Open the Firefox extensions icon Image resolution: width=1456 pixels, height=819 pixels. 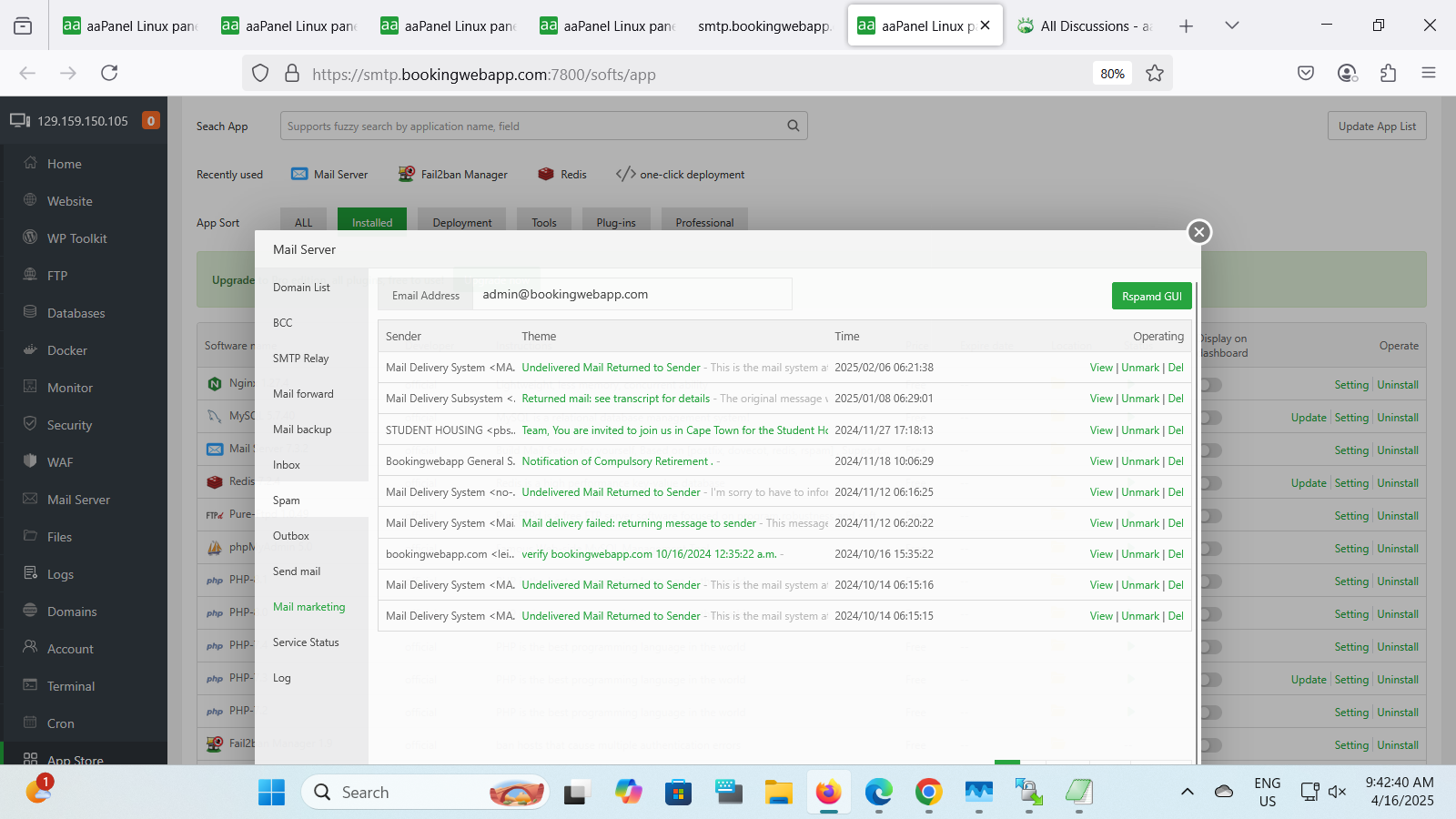(1388, 73)
